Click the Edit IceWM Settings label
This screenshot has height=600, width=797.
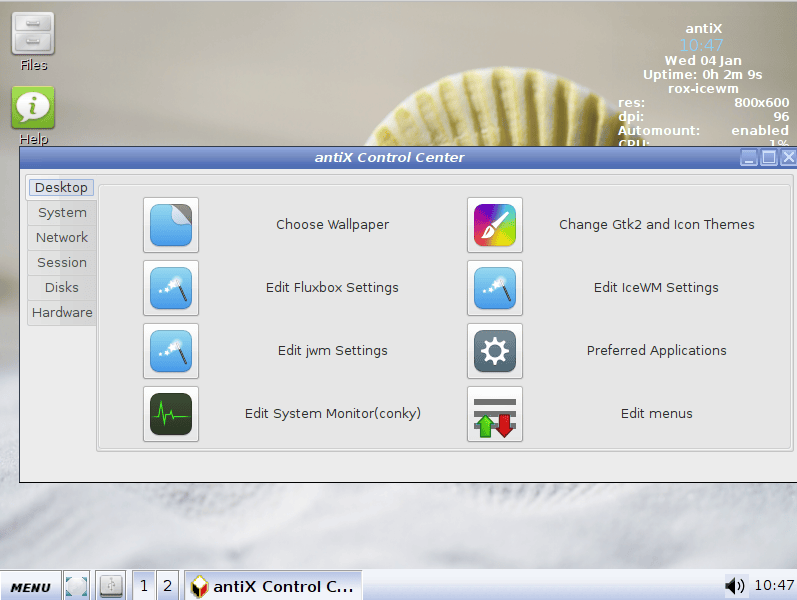pyautogui.click(x=656, y=288)
